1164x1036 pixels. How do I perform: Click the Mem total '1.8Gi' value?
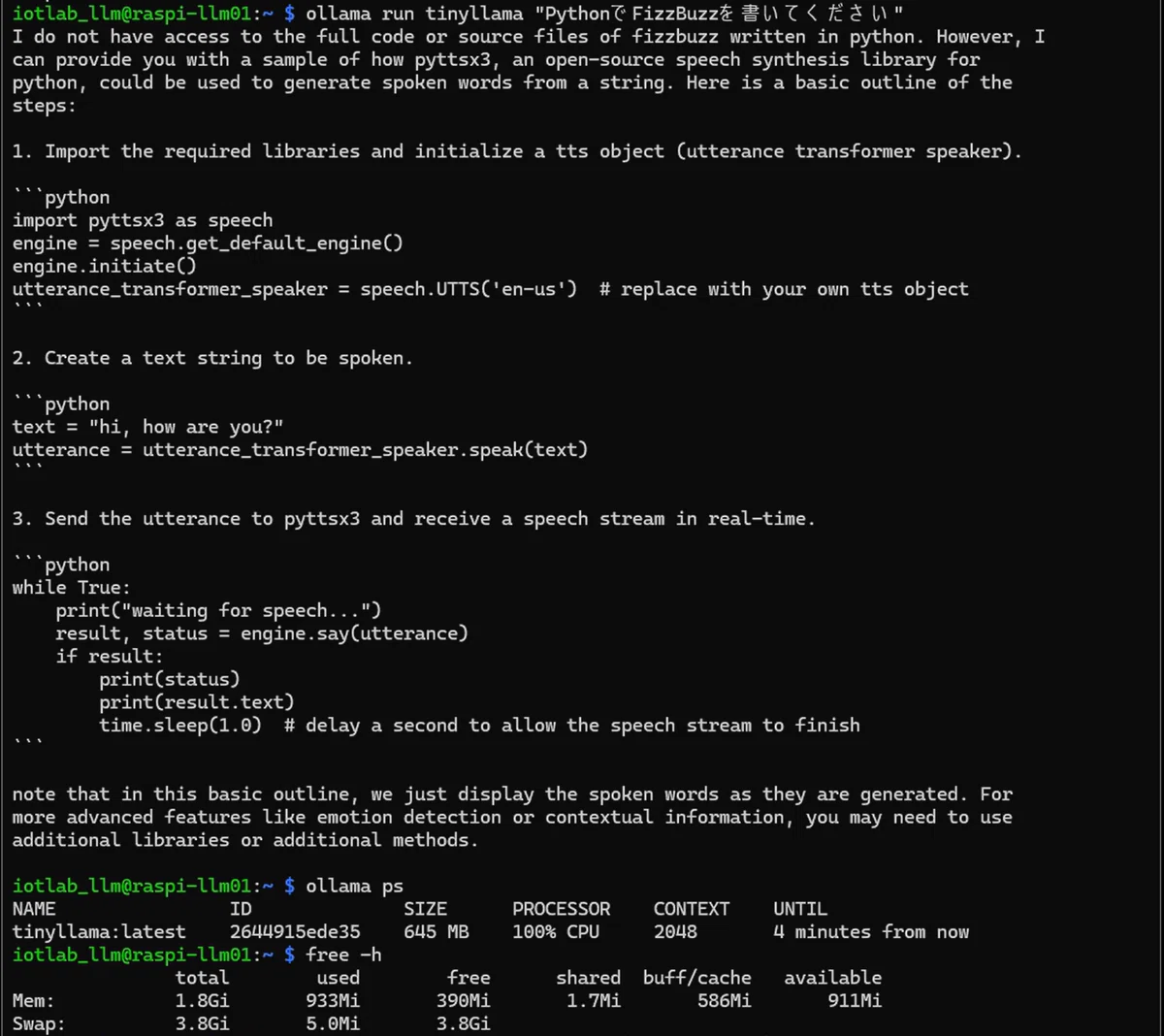pyautogui.click(x=202, y=1001)
